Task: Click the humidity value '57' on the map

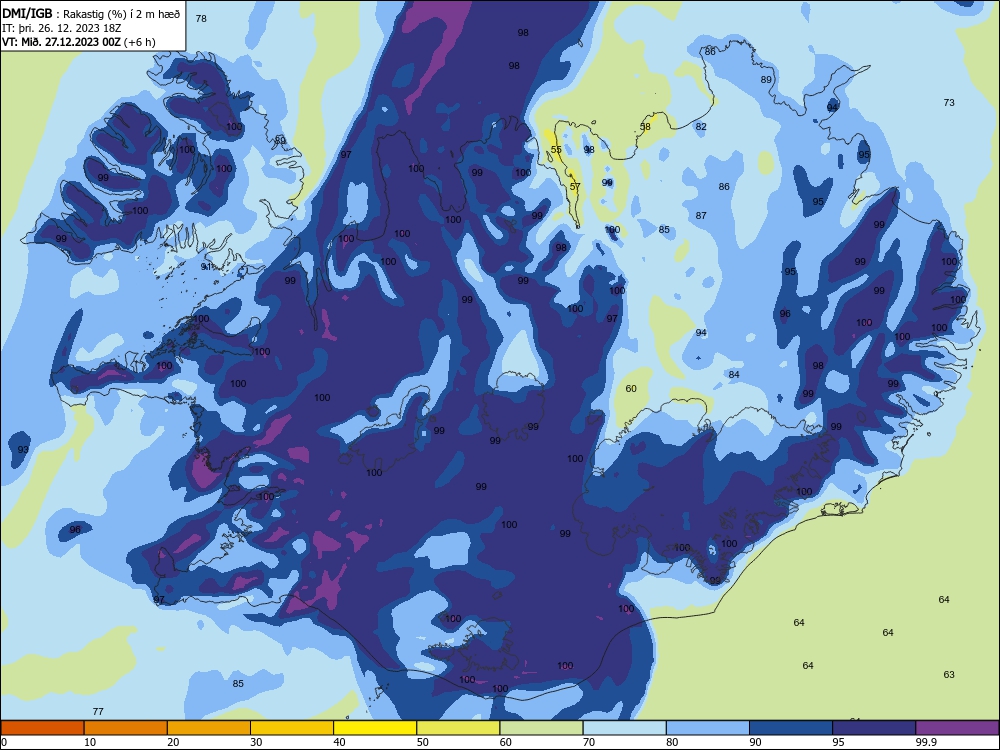Action: [575, 186]
